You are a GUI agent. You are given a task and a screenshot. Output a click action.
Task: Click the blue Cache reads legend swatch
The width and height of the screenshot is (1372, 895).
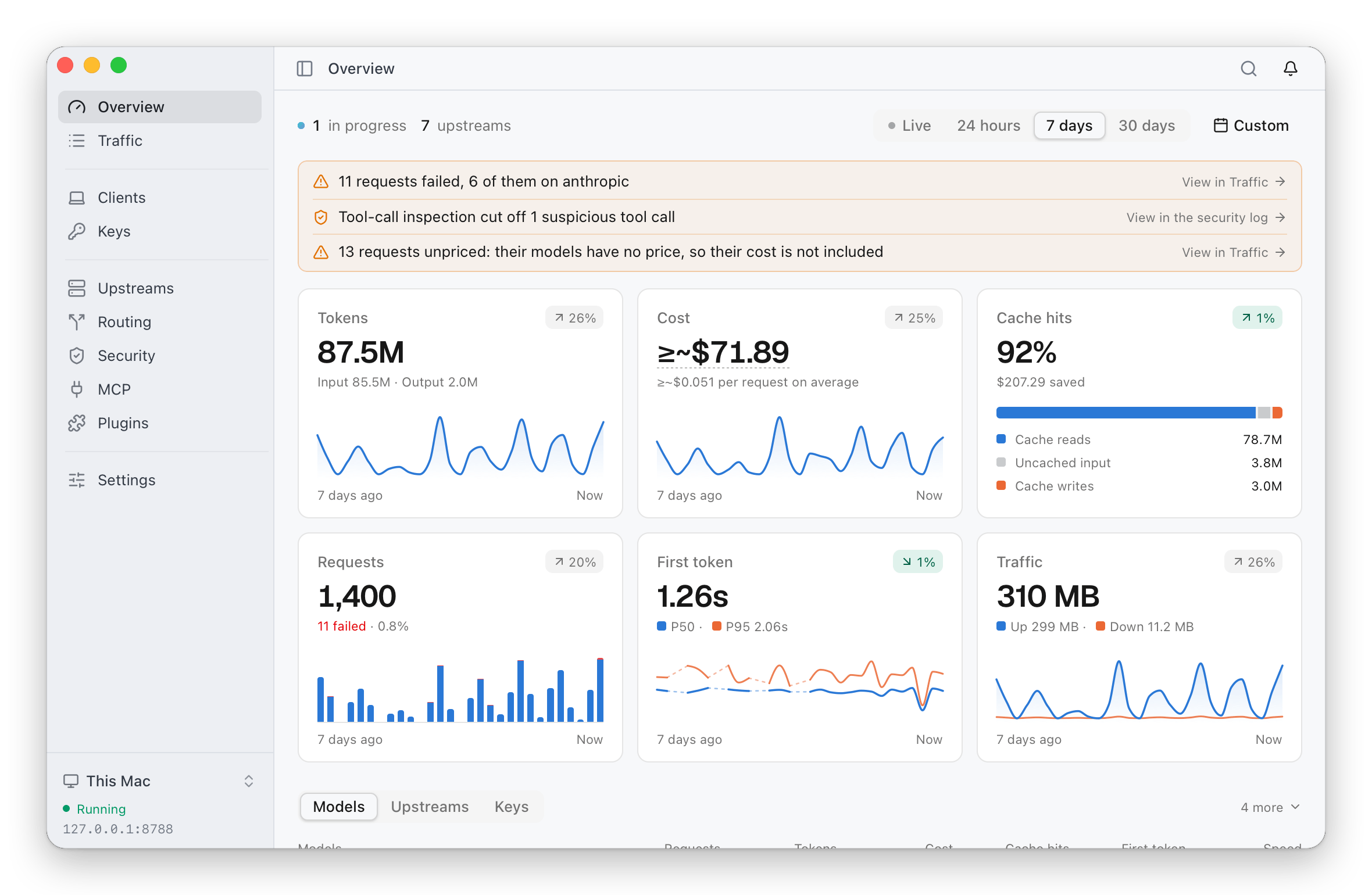1001,439
